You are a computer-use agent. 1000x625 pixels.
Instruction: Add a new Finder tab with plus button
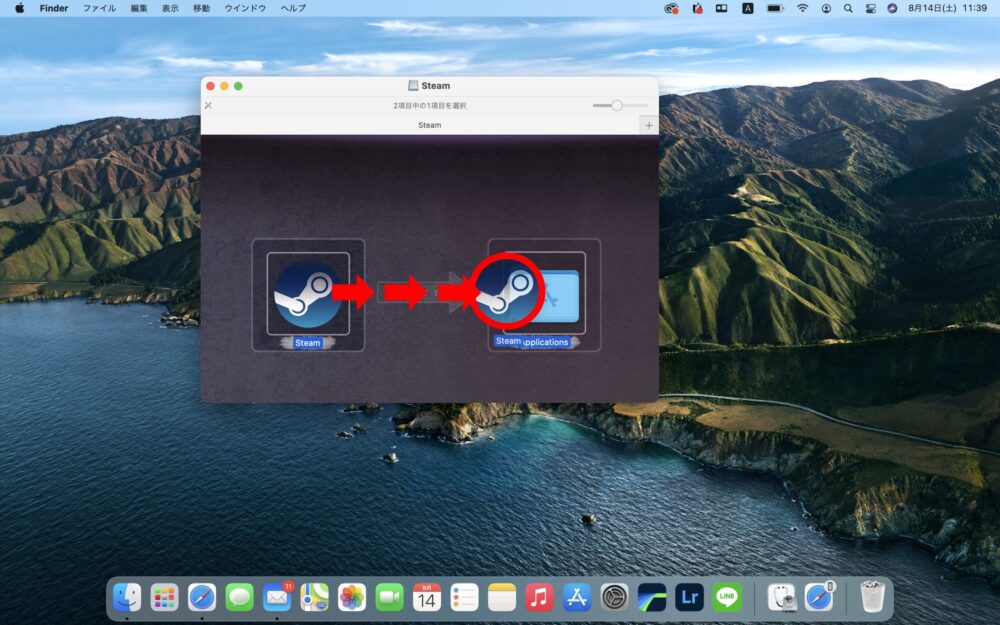[649, 125]
